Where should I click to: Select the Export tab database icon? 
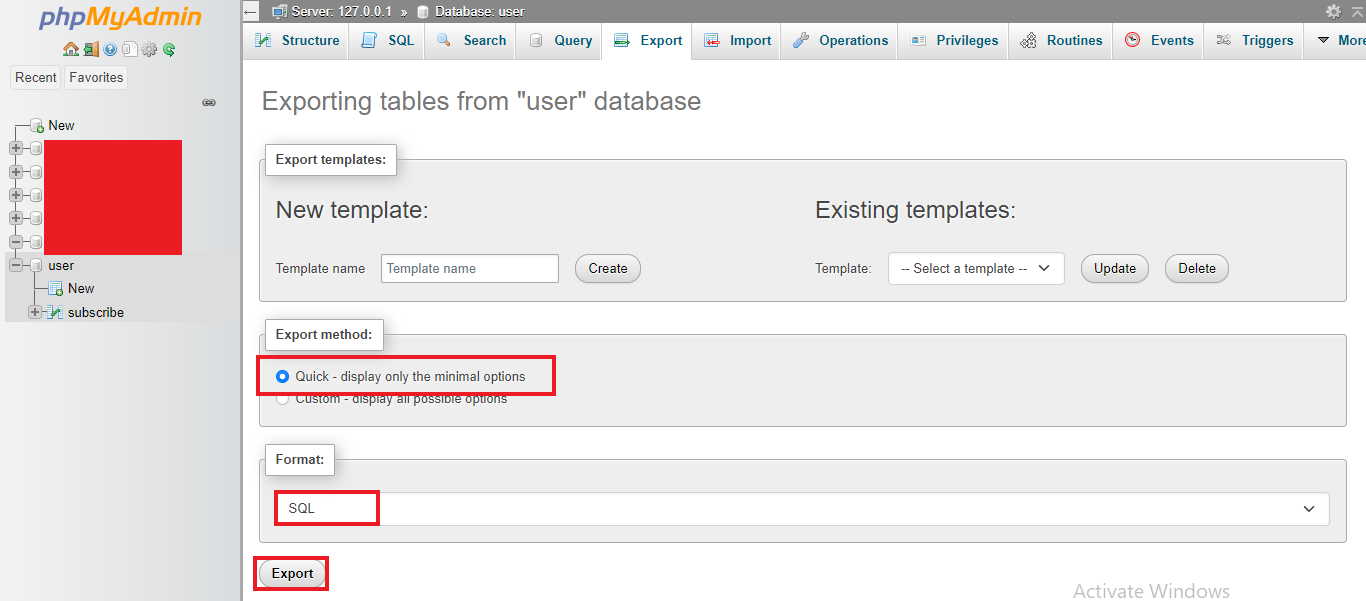(x=620, y=40)
